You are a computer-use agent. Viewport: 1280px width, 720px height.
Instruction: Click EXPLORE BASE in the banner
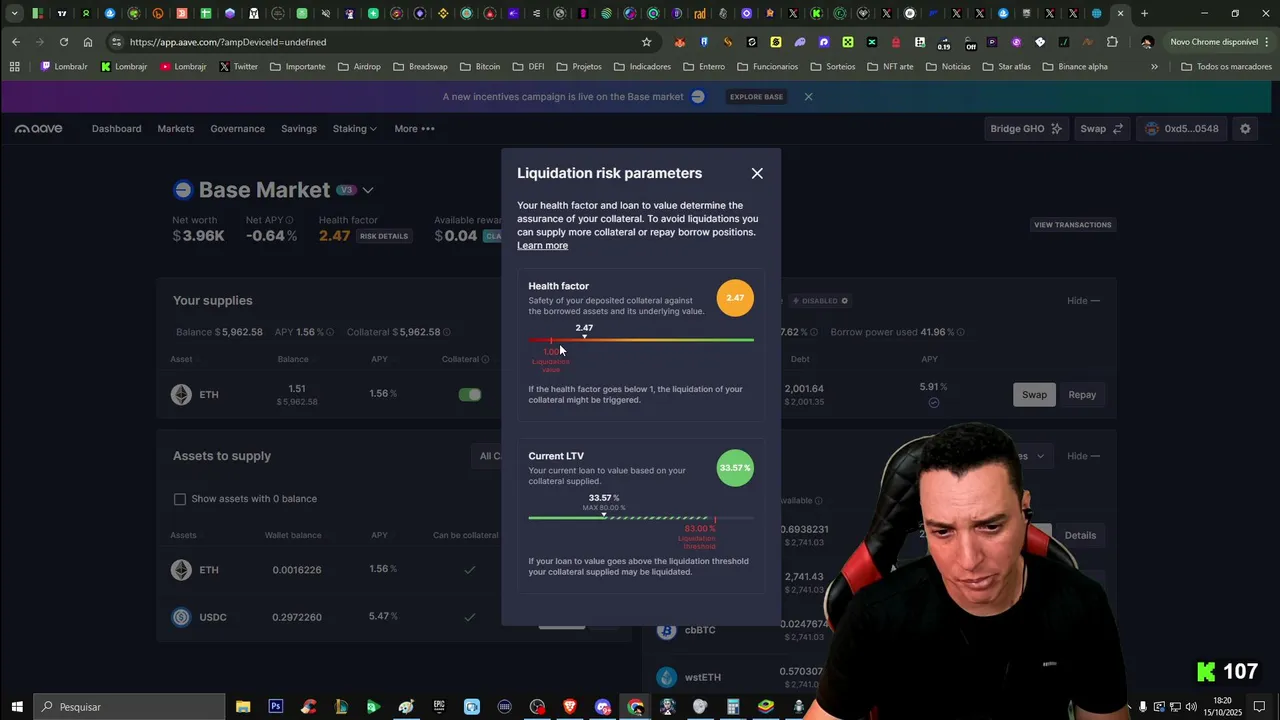click(x=756, y=97)
